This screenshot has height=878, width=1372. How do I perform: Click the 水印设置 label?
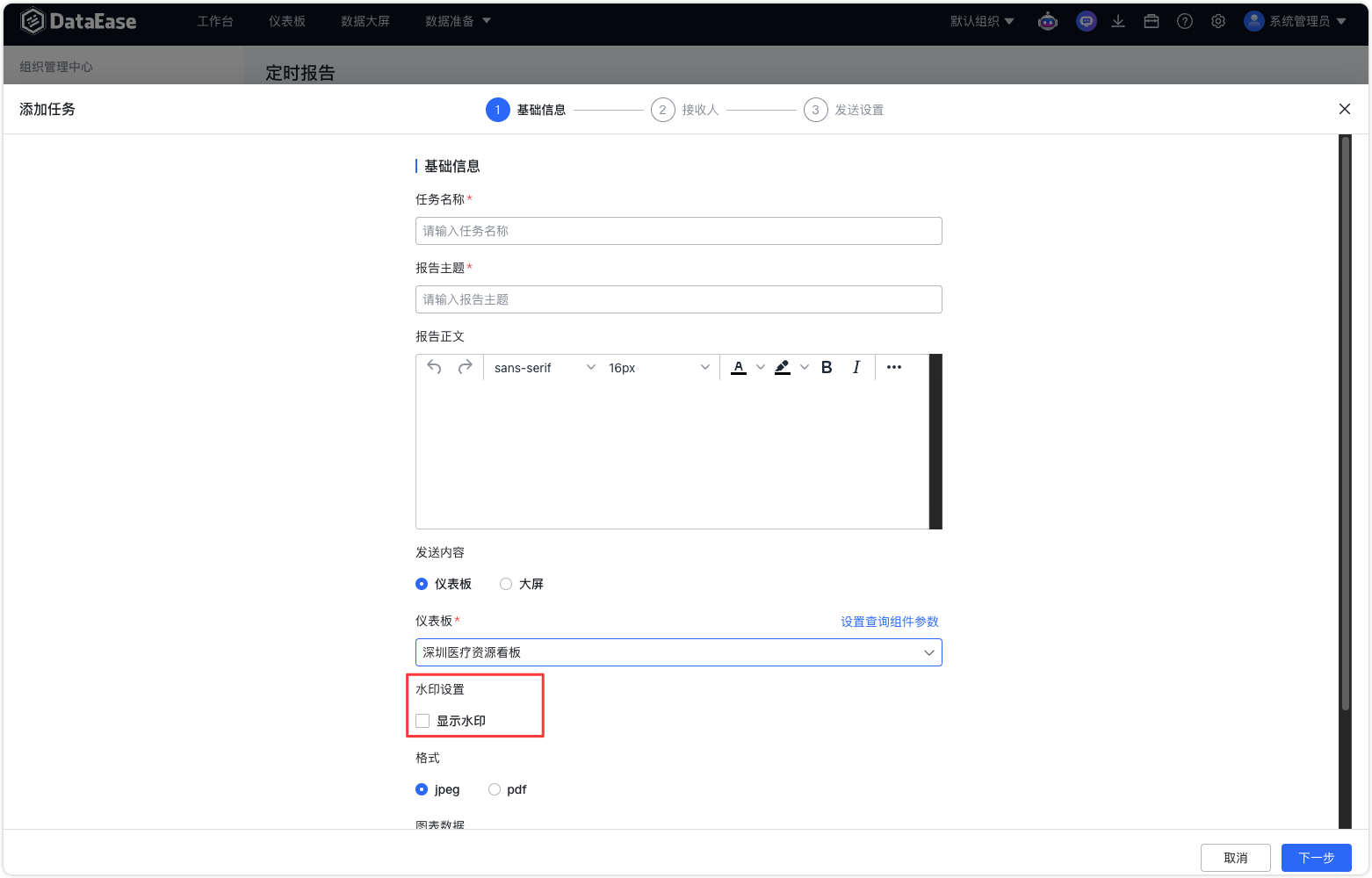click(440, 689)
